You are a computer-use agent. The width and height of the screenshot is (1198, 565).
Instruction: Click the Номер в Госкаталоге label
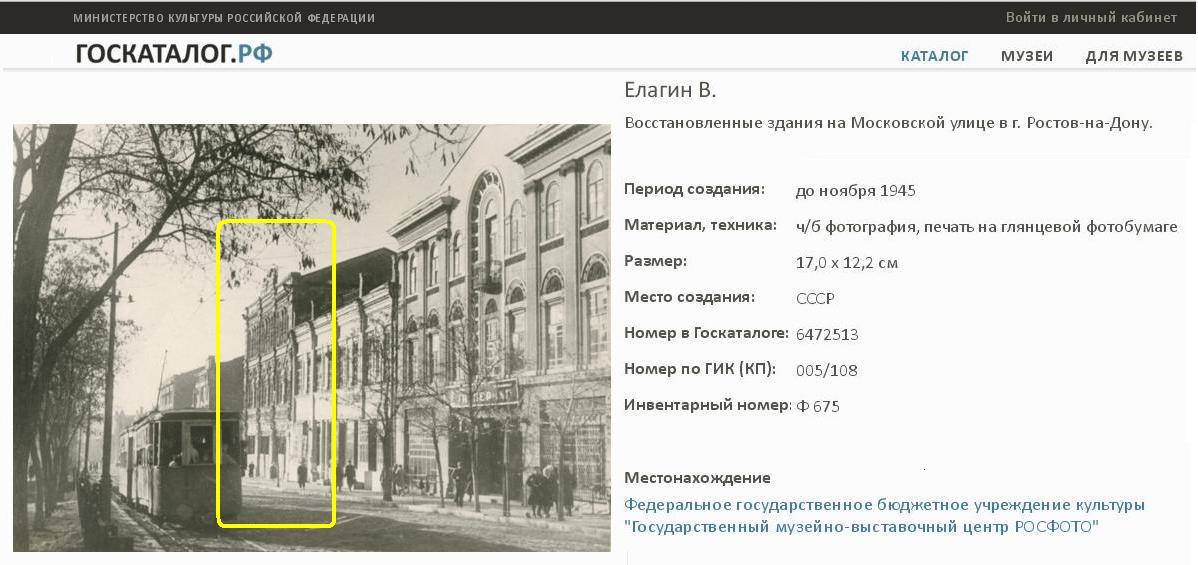pyautogui.click(x=707, y=333)
